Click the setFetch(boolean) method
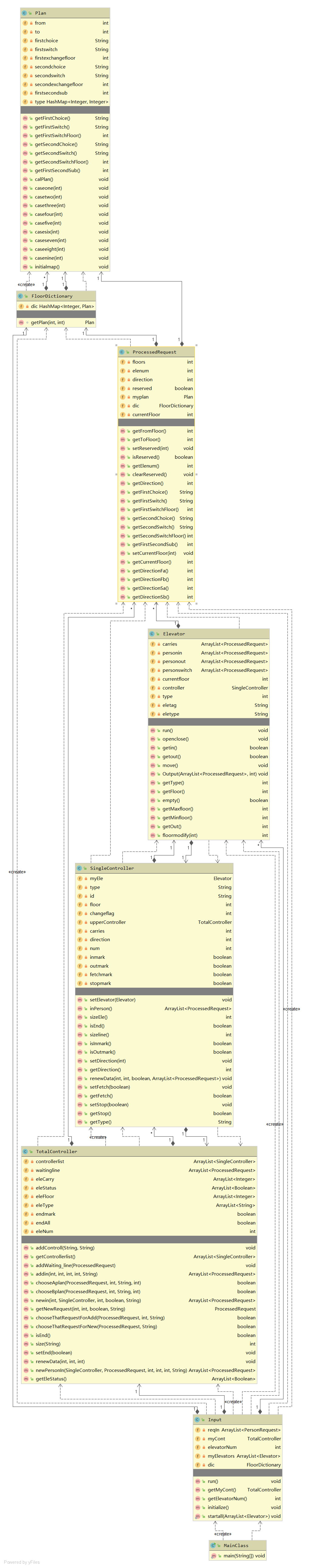The image size is (309, 1568). coord(154,1086)
